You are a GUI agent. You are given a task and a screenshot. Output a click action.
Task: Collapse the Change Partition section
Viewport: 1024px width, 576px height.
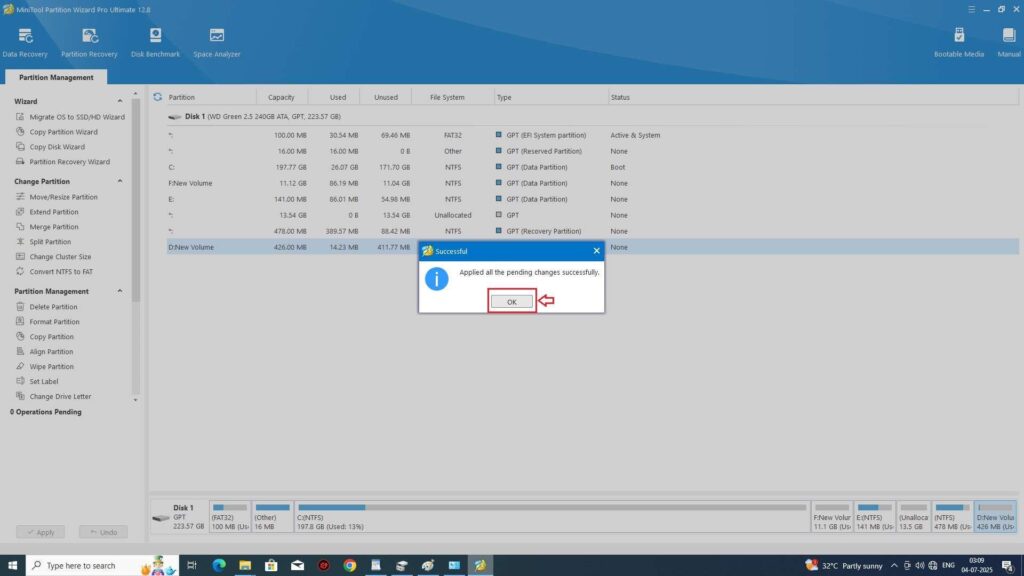click(121, 182)
